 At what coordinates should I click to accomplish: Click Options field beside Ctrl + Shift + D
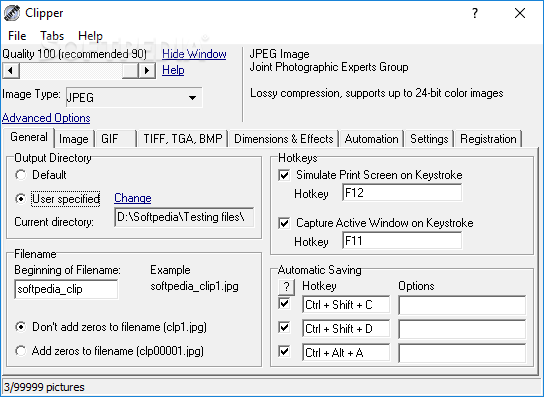(x=462, y=329)
